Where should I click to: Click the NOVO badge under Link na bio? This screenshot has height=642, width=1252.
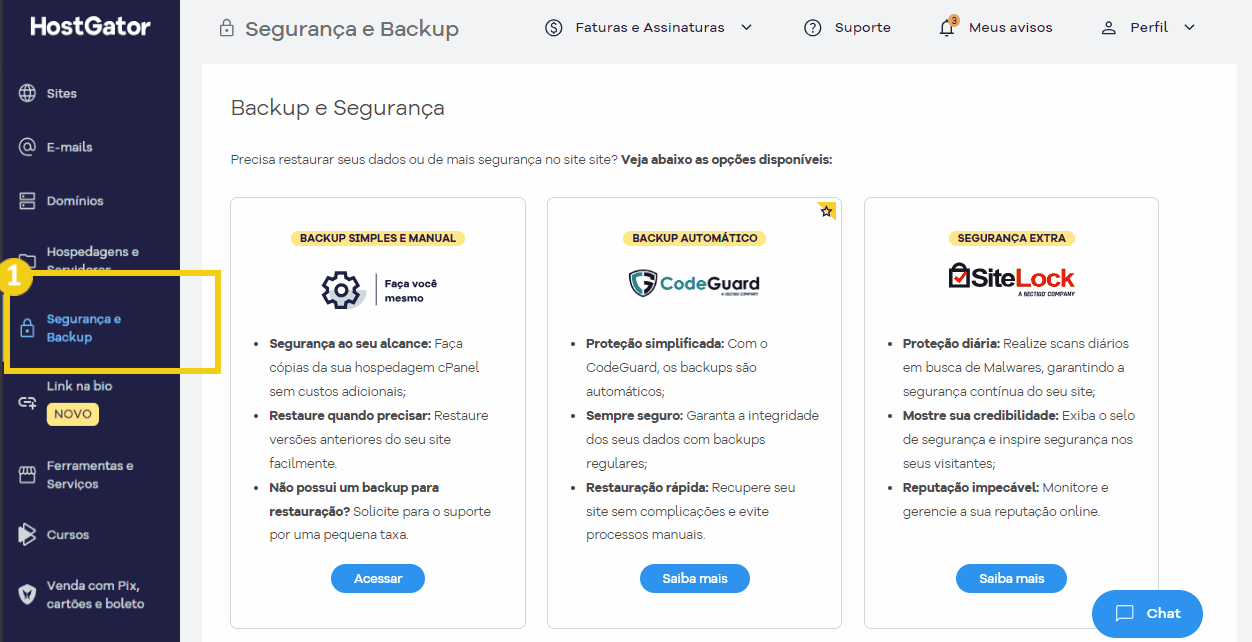(73, 414)
